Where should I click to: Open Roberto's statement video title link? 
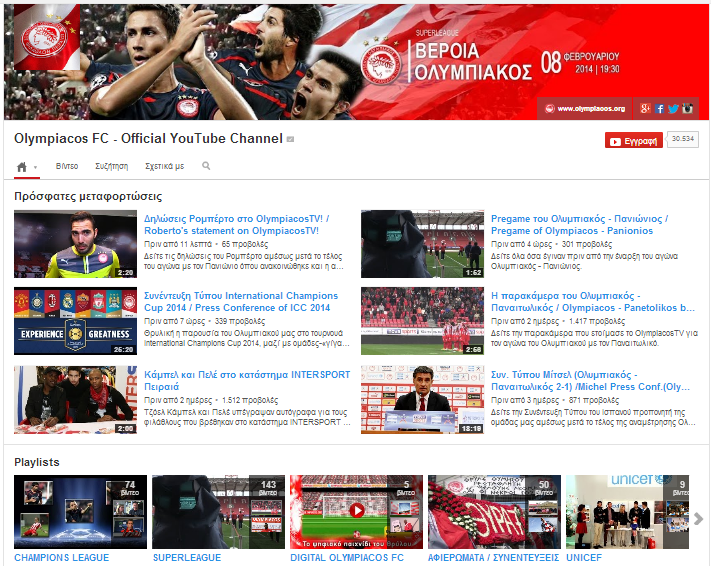click(x=236, y=224)
